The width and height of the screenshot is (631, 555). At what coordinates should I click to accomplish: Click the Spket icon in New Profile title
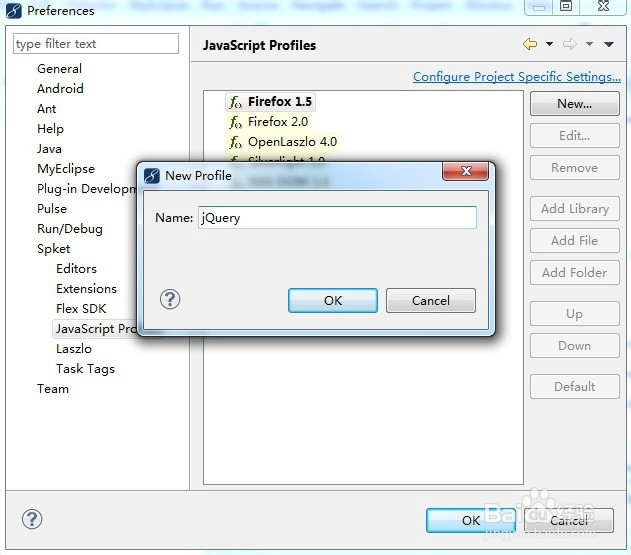pyautogui.click(x=152, y=176)
